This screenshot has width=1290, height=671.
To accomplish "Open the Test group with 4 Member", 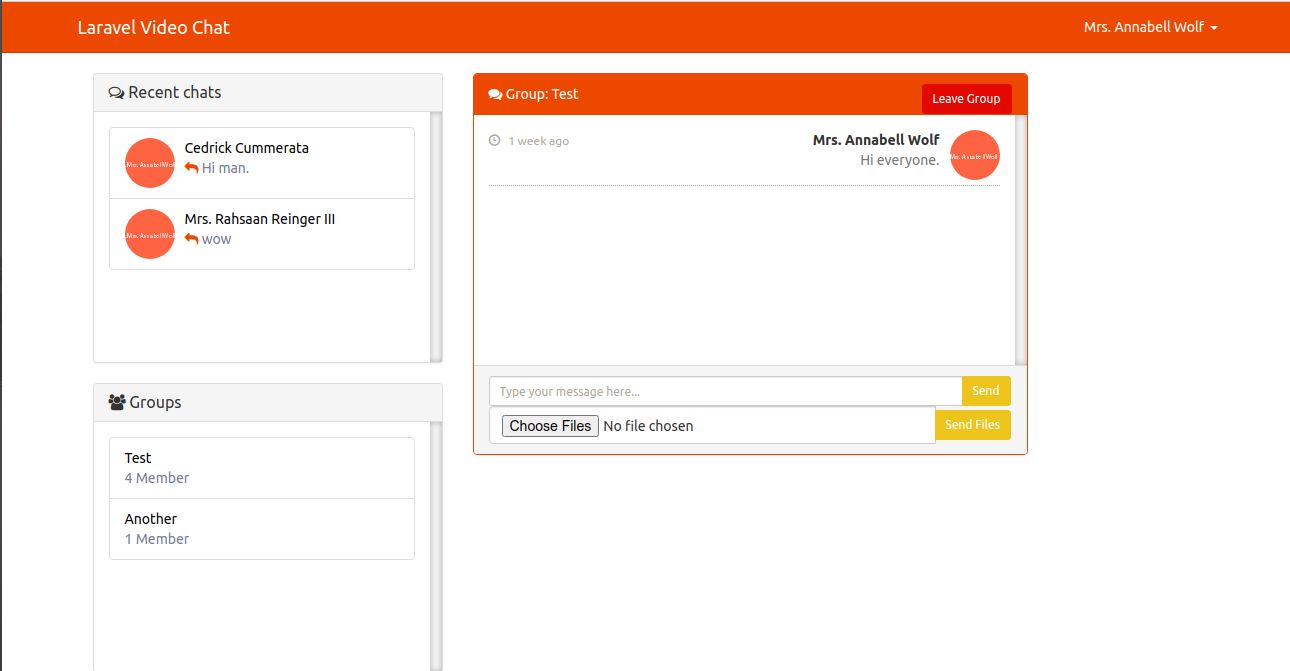I will coord(262,468).
